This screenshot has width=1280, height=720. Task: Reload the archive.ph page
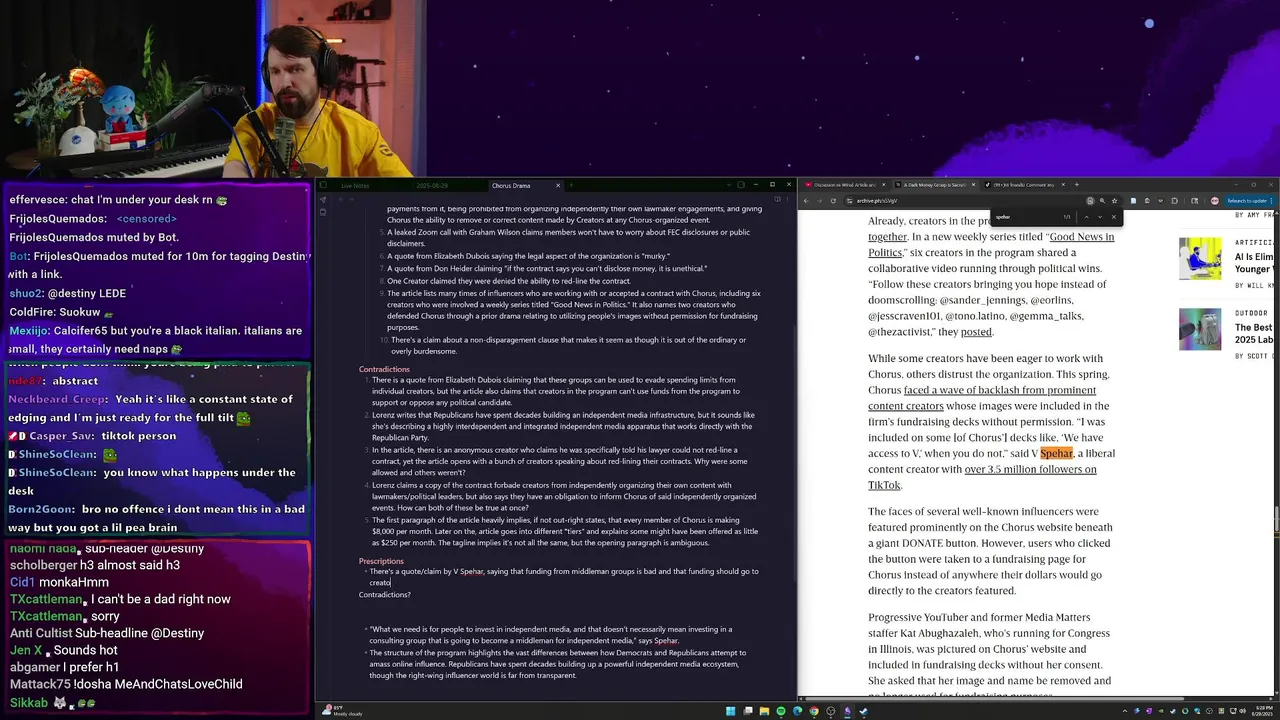833,201
